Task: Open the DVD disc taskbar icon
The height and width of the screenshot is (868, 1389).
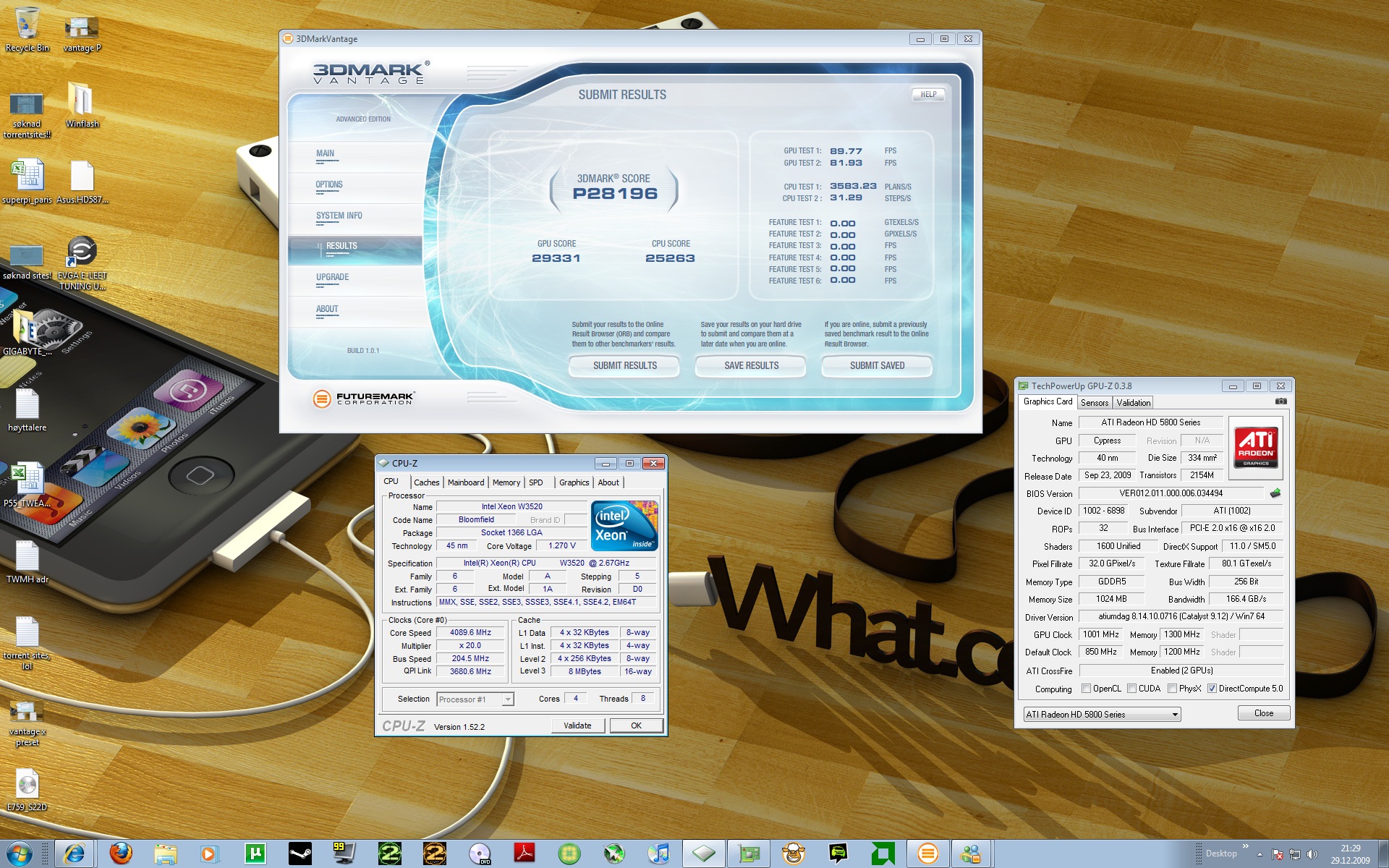Action: click(x=480, y=854)
